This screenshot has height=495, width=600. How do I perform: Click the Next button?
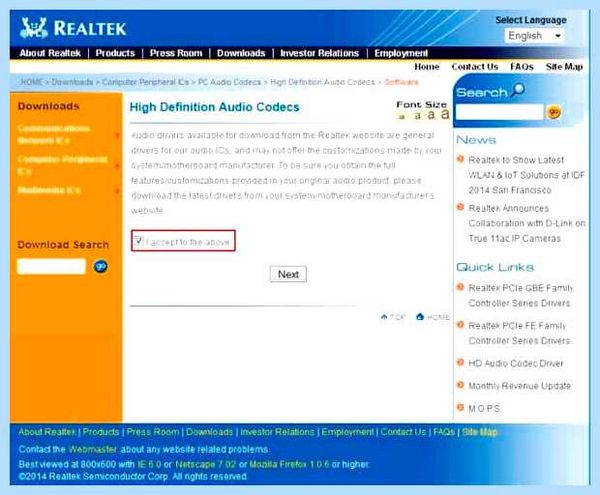[x=288, y=274]
